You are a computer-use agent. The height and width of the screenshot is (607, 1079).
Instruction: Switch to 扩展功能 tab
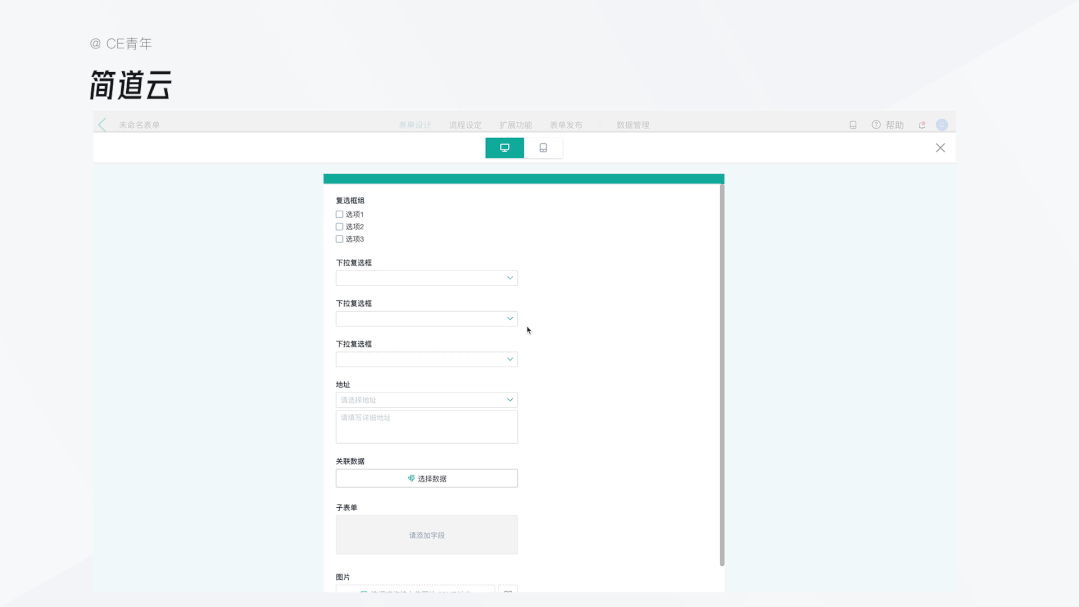coord(515,125)
